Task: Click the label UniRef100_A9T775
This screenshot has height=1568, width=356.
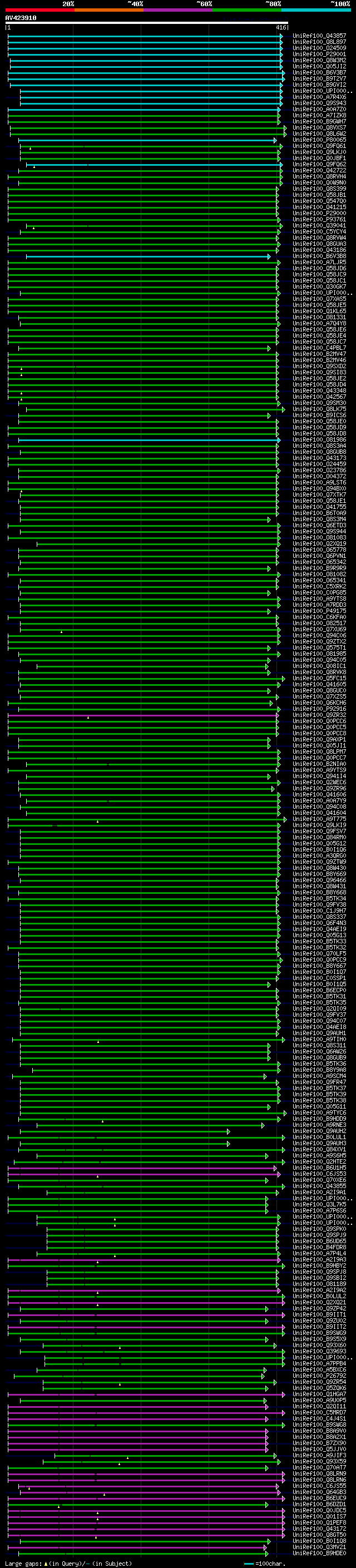Action: click(319, 819)
